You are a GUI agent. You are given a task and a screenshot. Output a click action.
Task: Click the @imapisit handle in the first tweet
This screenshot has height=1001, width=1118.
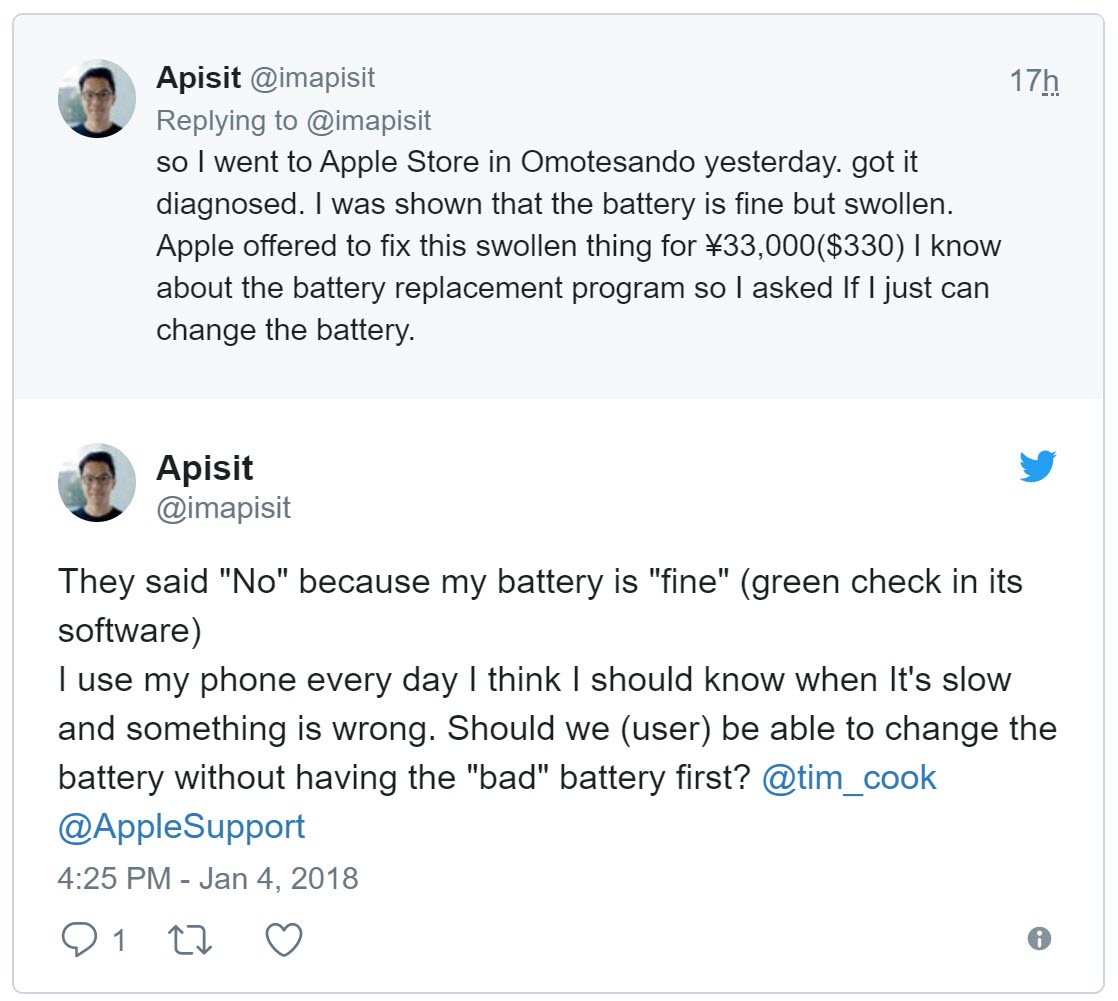[310, 77]
